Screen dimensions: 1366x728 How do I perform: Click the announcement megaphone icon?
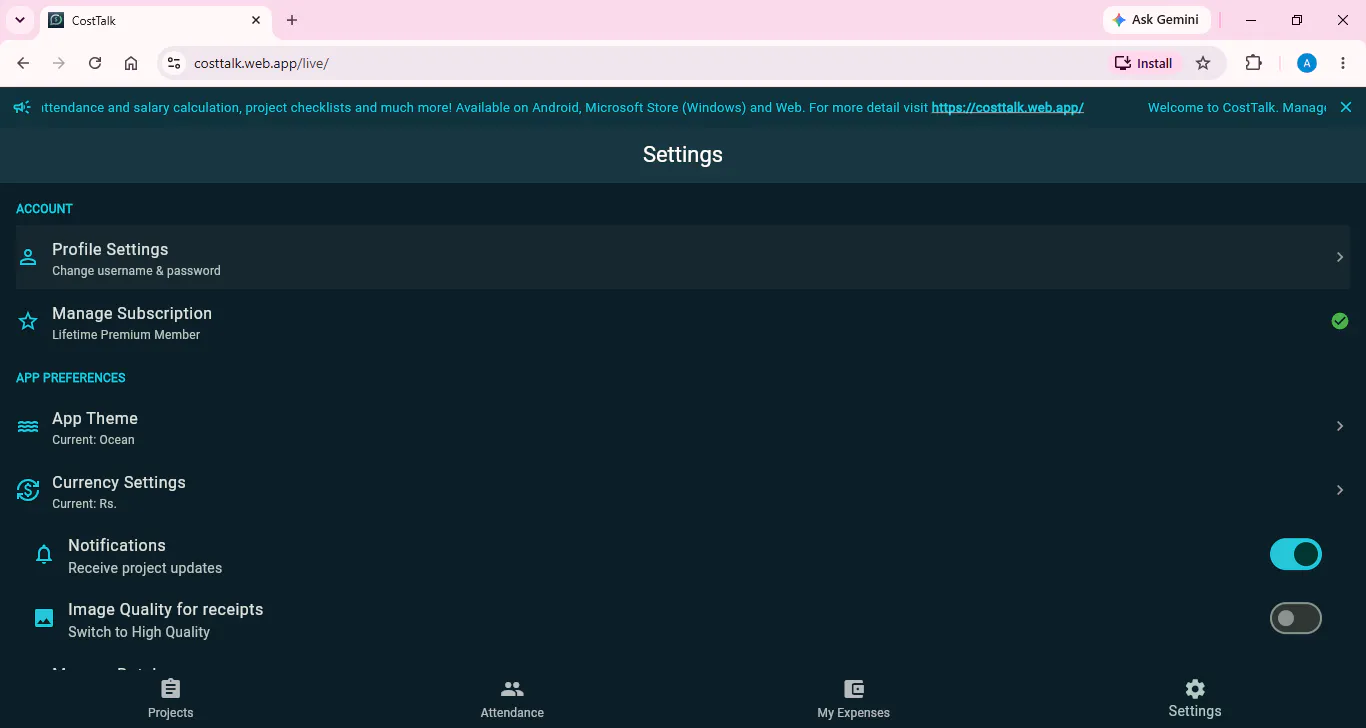(22, 107)
